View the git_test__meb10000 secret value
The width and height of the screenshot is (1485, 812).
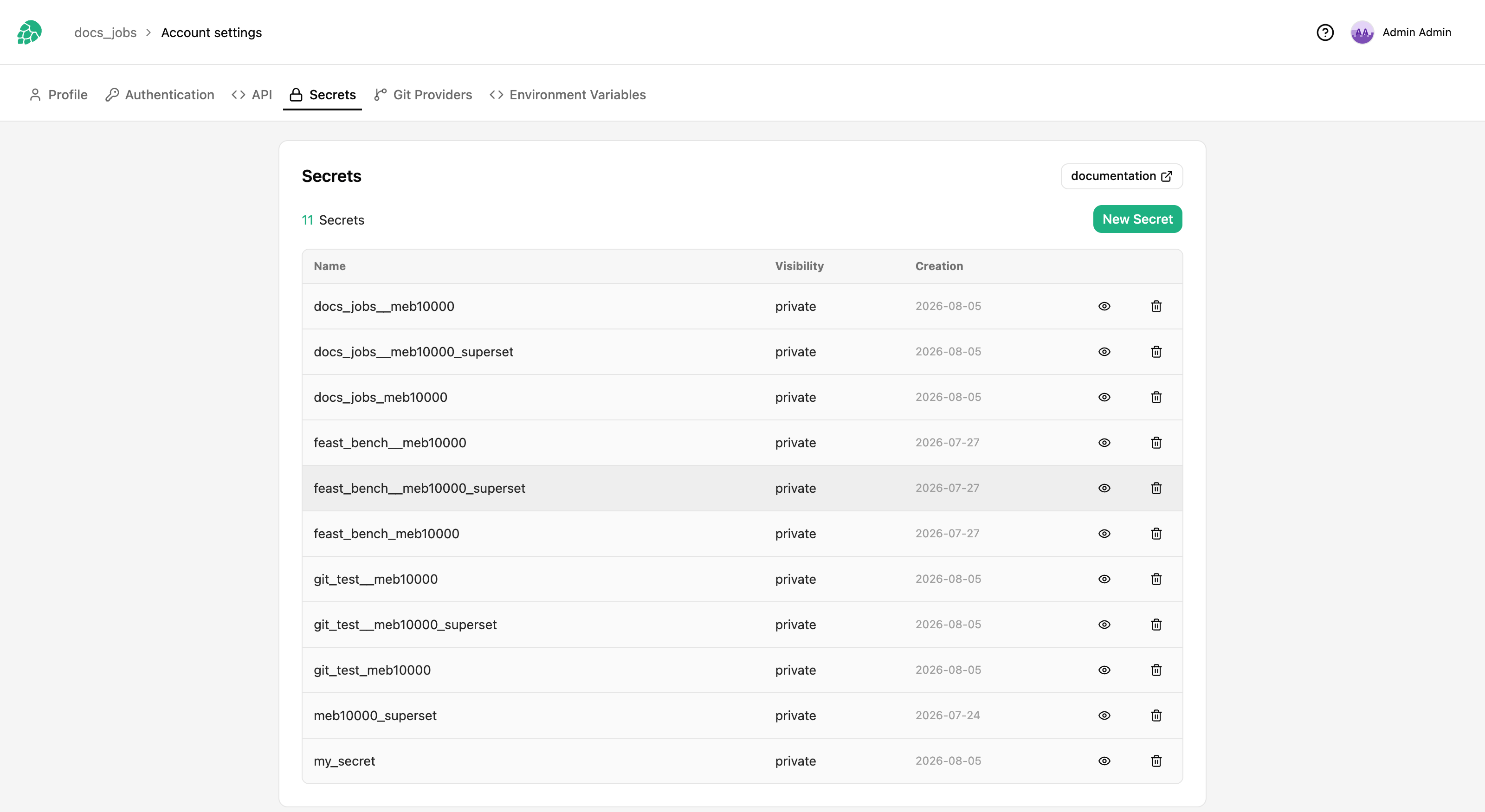[x=1104, y=579]
